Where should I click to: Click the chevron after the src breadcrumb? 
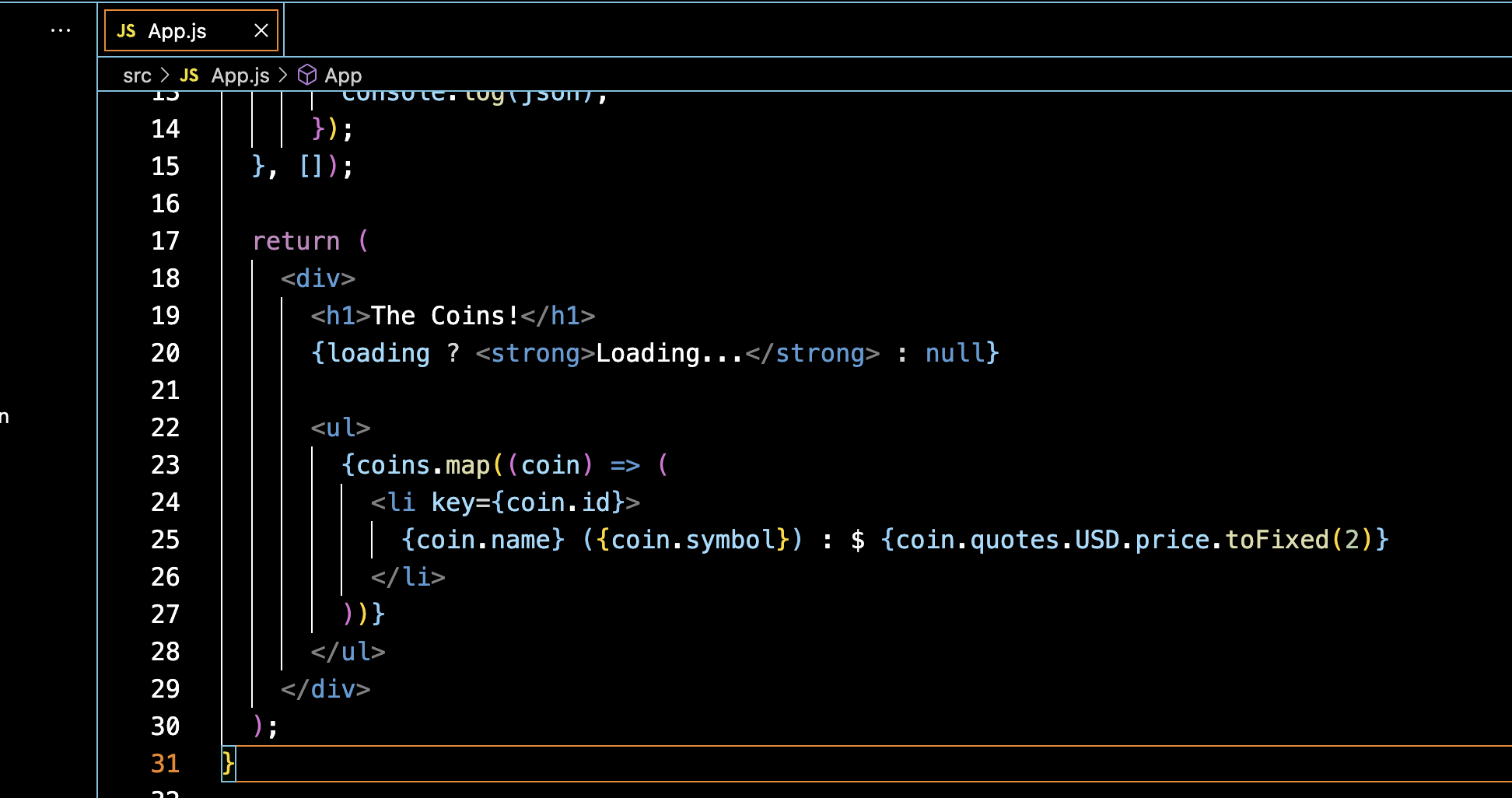[165, 75]
